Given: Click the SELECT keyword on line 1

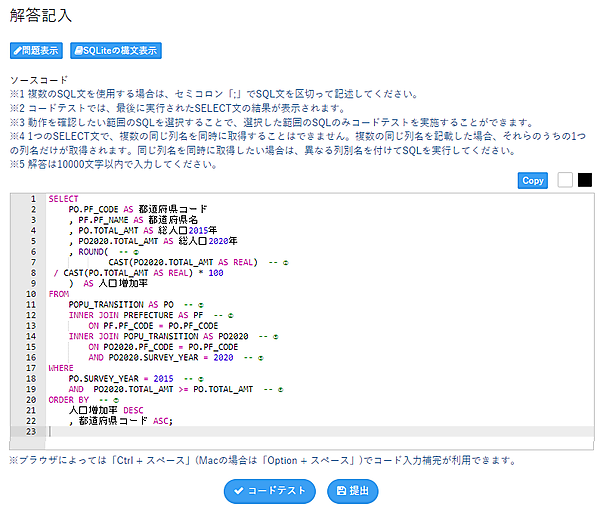Looking at the screenshot, I should pos(63,199).
